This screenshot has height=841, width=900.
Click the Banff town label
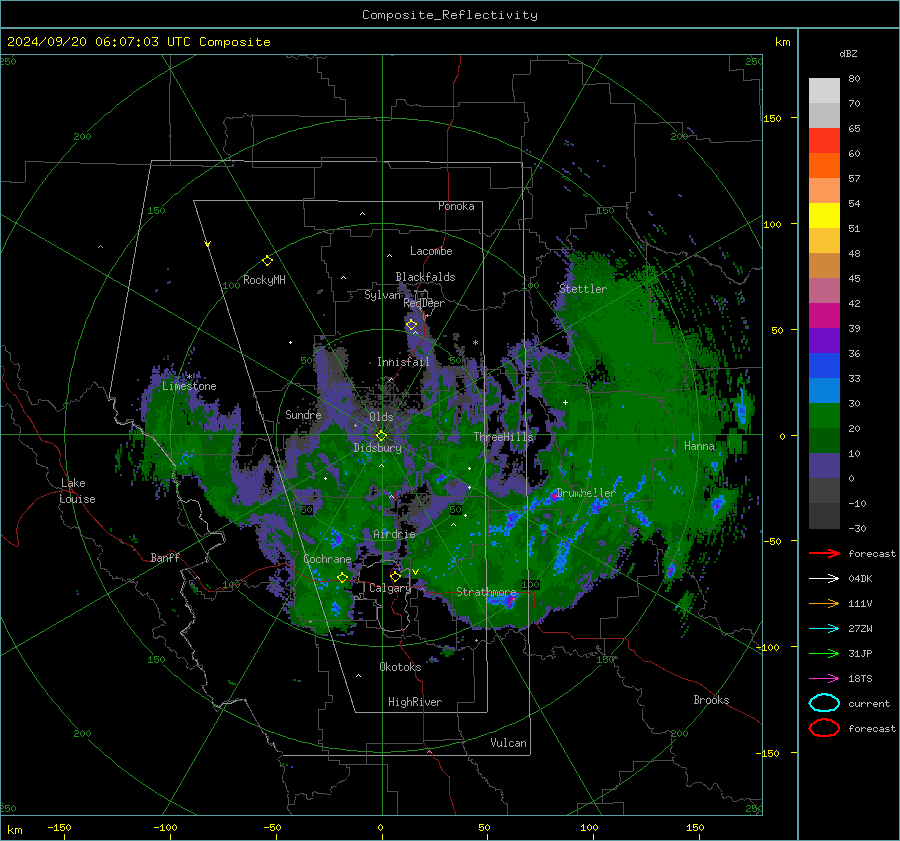pyautogui.click(x=165, y=558)
